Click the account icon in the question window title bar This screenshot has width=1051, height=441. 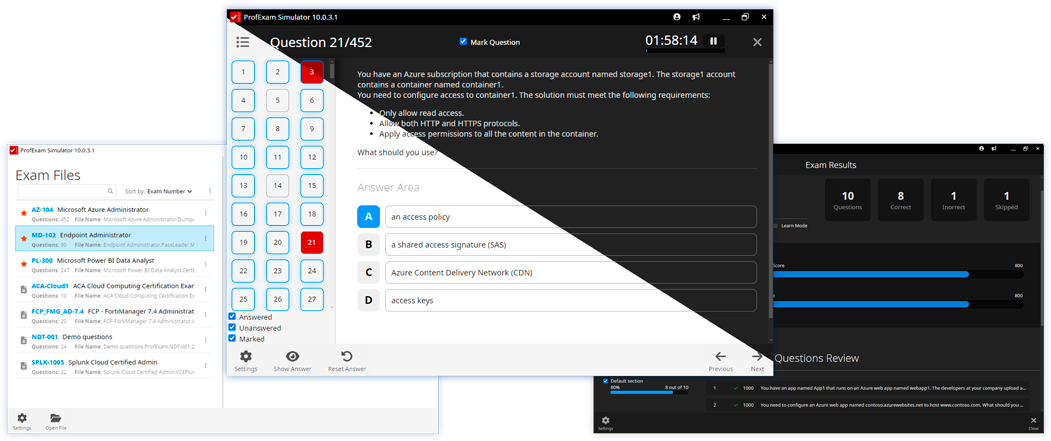[677, 17]
